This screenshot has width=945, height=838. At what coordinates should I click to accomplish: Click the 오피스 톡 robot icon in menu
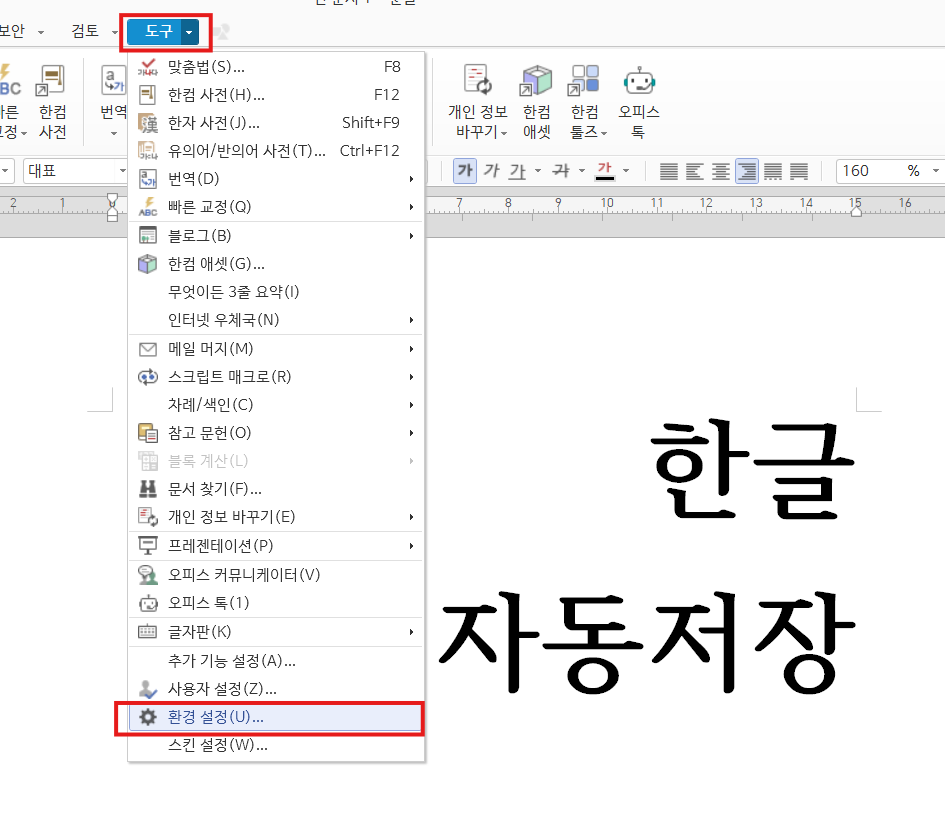click(x=148, y=603)
